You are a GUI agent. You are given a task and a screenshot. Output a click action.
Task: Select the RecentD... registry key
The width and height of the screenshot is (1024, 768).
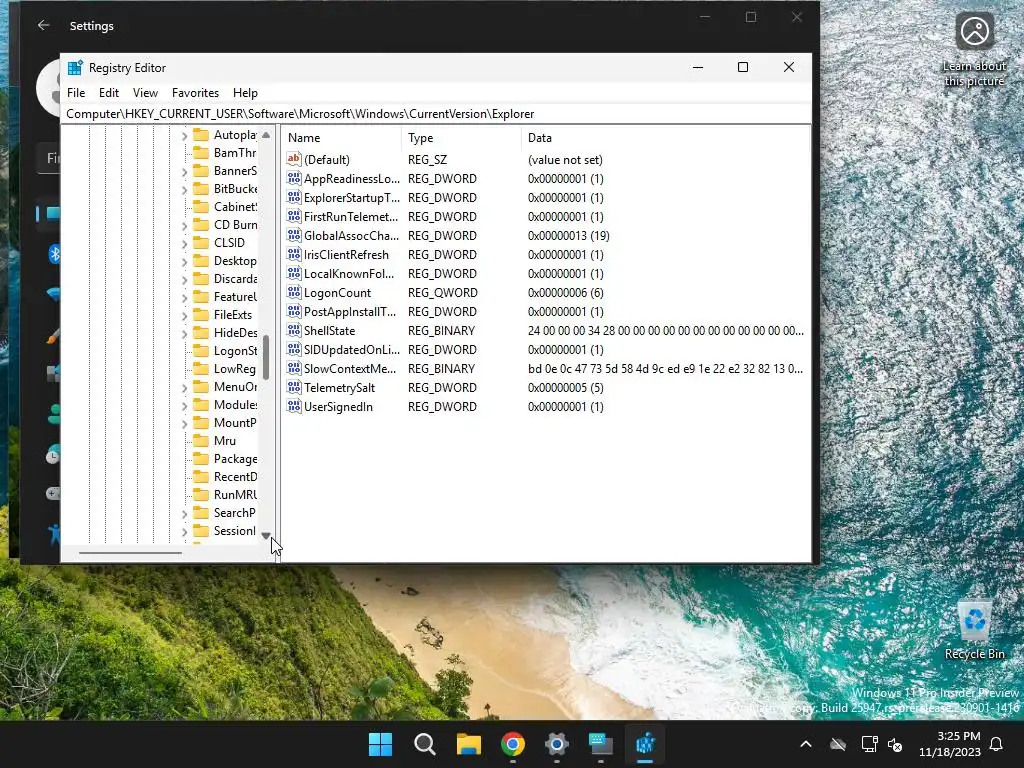pos(235,477)
